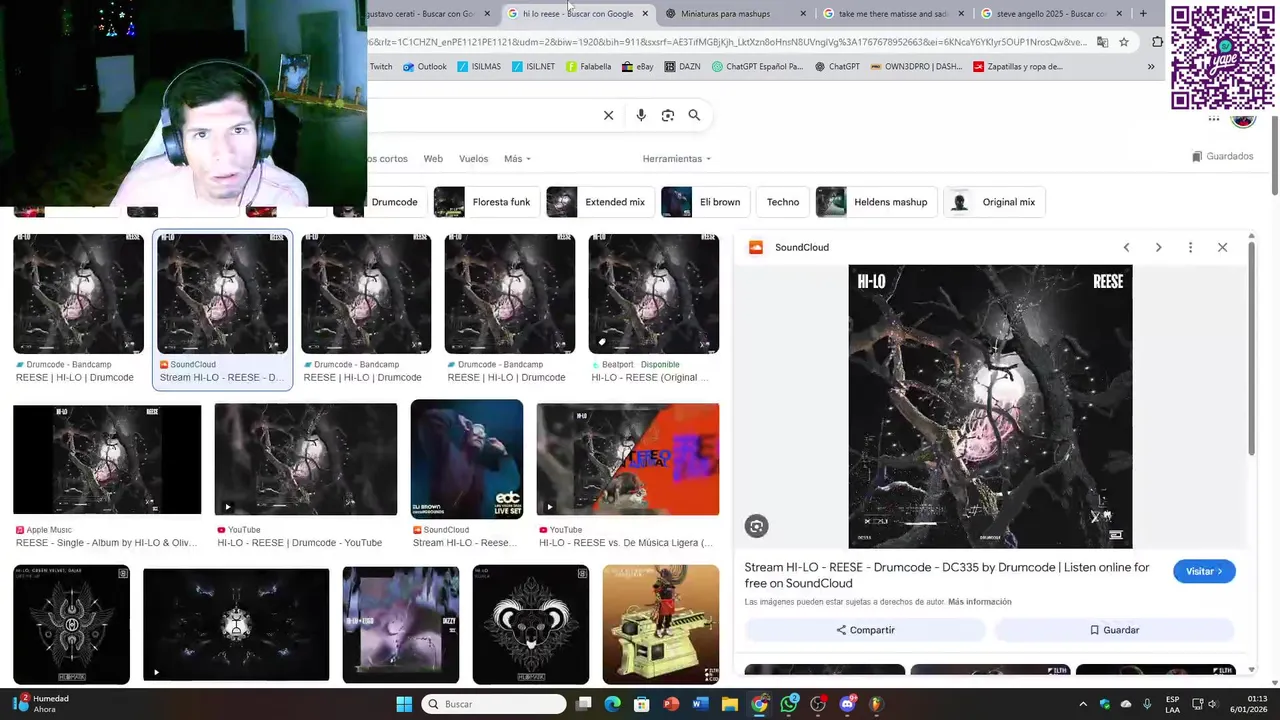The image size is (1280, 720).
Task: Open WhatsApp from the taskbar
Action: pyautogui.click(x=789, y=704)
